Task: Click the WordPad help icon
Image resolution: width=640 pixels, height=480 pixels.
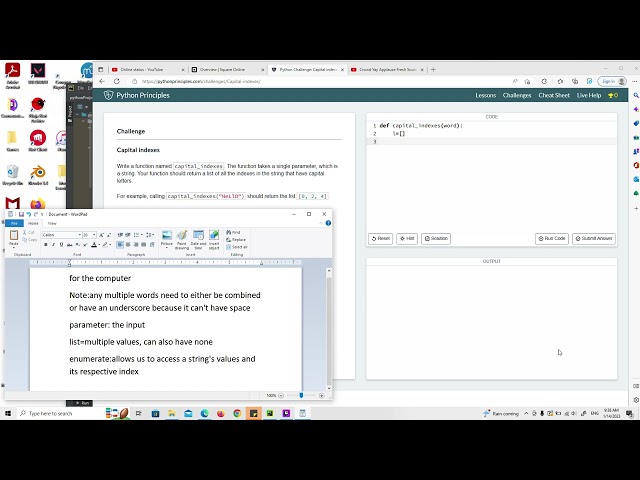Action: 328,223
